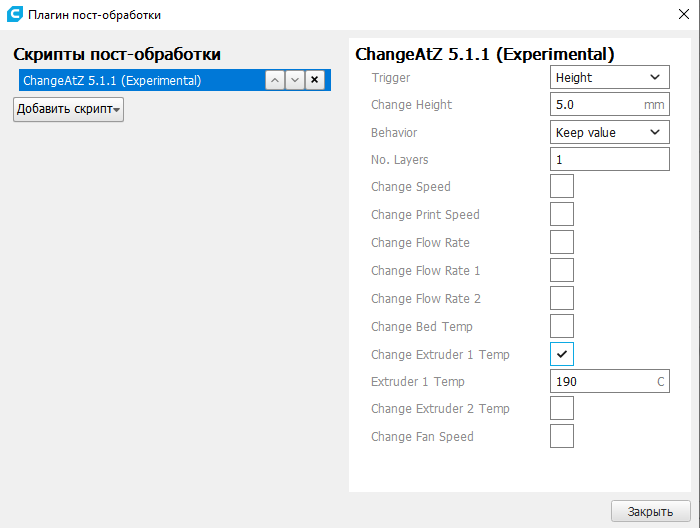
Task: Click the Cura logo in title bar
Action: tap(14, 14)
